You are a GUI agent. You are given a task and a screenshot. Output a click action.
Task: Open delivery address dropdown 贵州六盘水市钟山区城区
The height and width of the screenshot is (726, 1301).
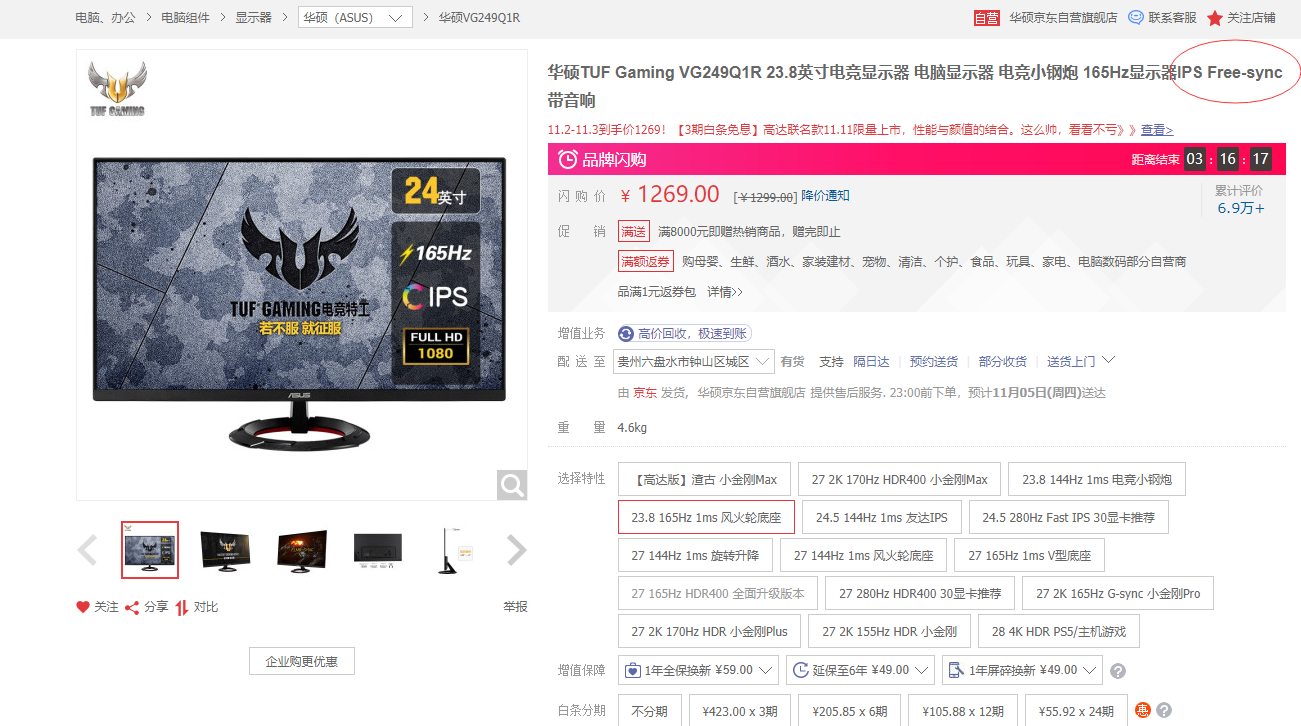(694, 361)
